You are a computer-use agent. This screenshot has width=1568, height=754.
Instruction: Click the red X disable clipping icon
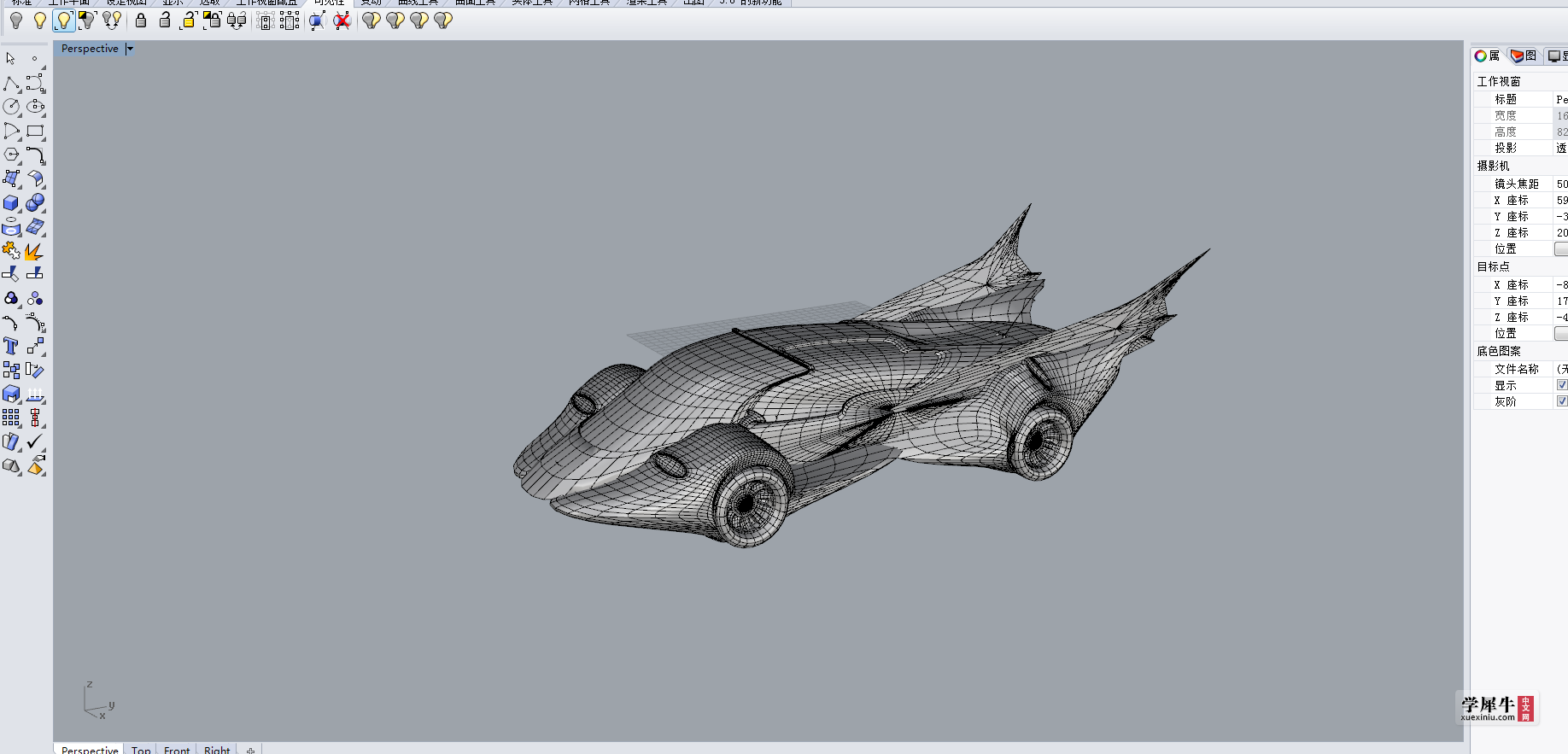342,20
